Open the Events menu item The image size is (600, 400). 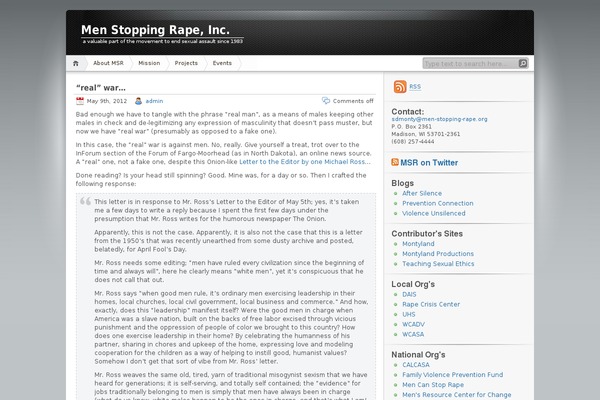pyautogui.click(x=222, y=63)
